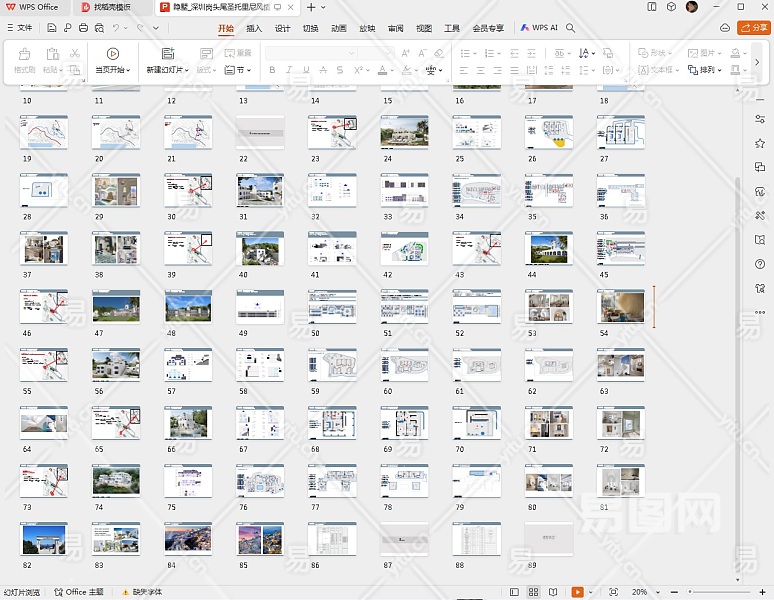Toggle the slide sorter grid view button
Screen dimensions: 774x600
click(x=534, y=592)
